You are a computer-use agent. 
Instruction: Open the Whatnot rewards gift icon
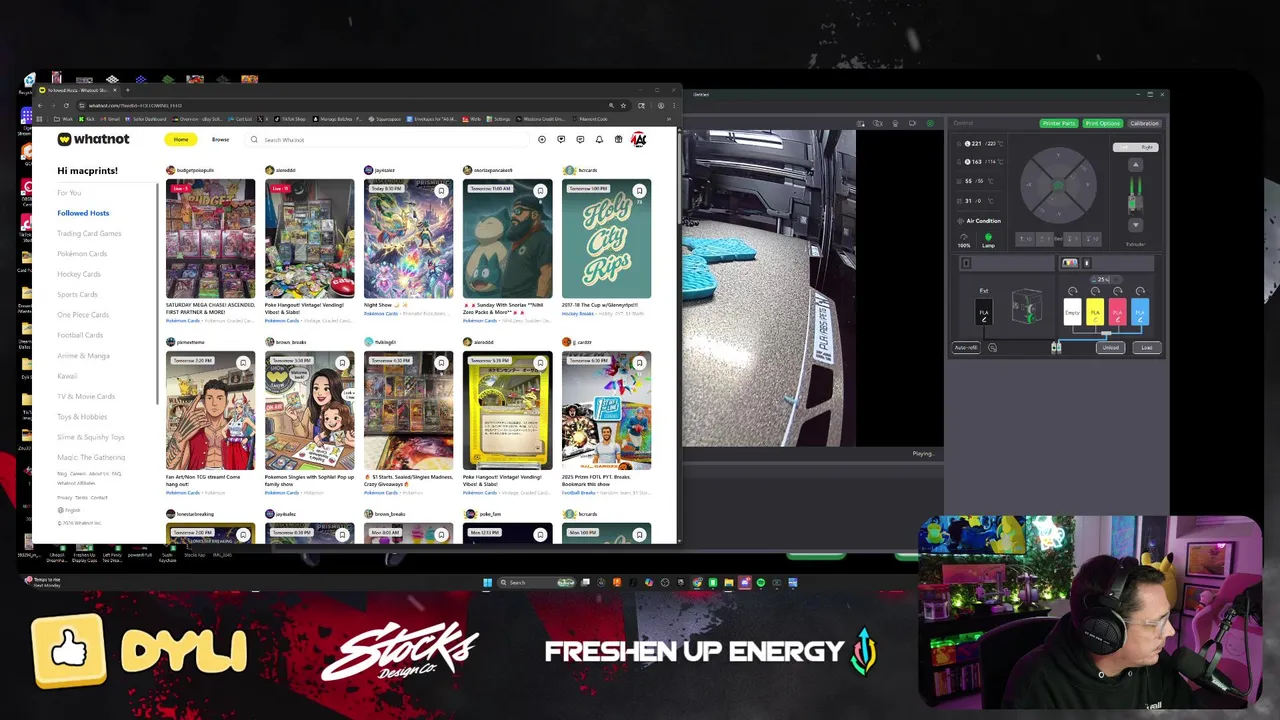click(x=618, y=140)
